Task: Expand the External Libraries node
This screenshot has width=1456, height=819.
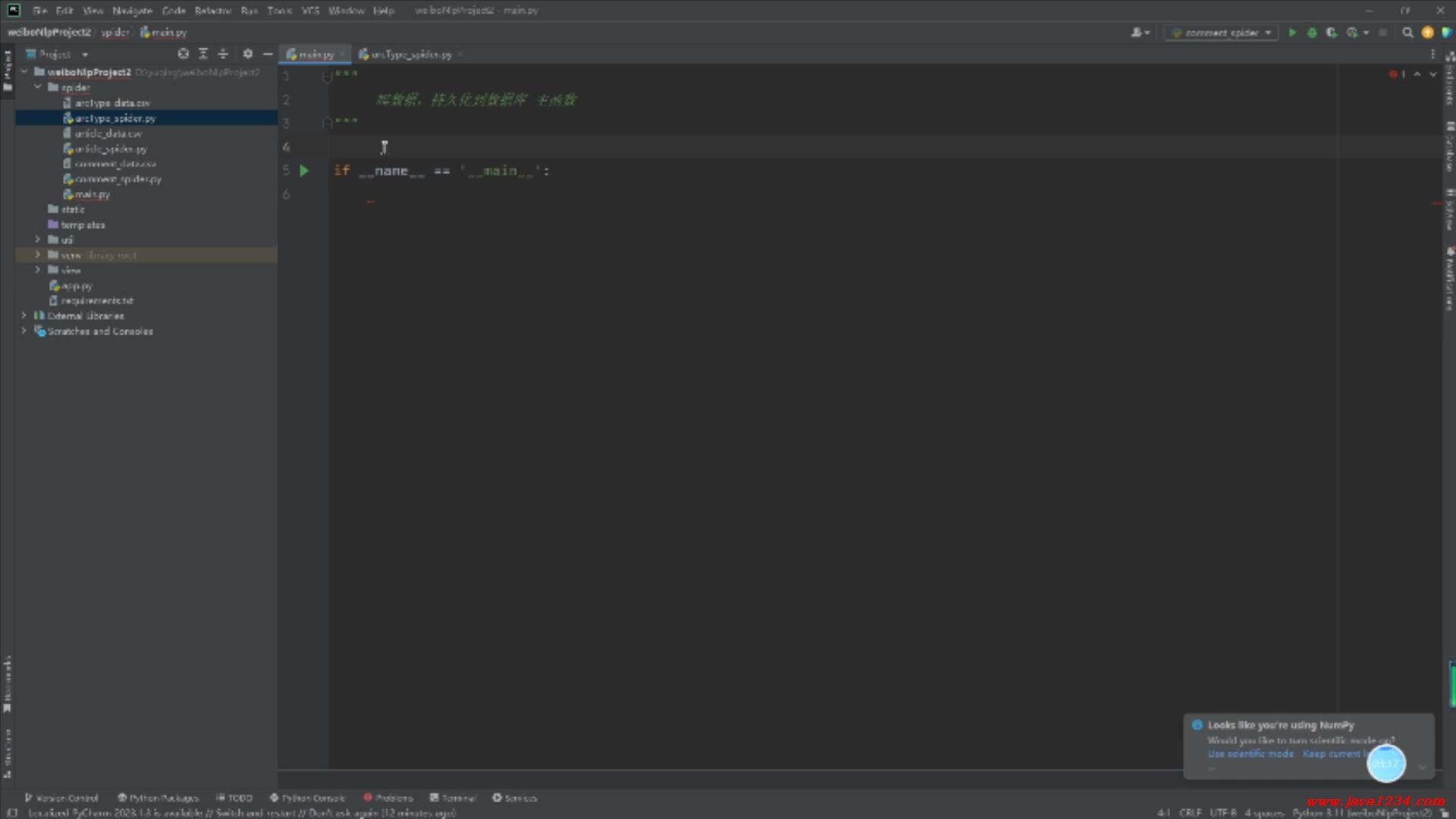Action: click(x=24, y=315)
